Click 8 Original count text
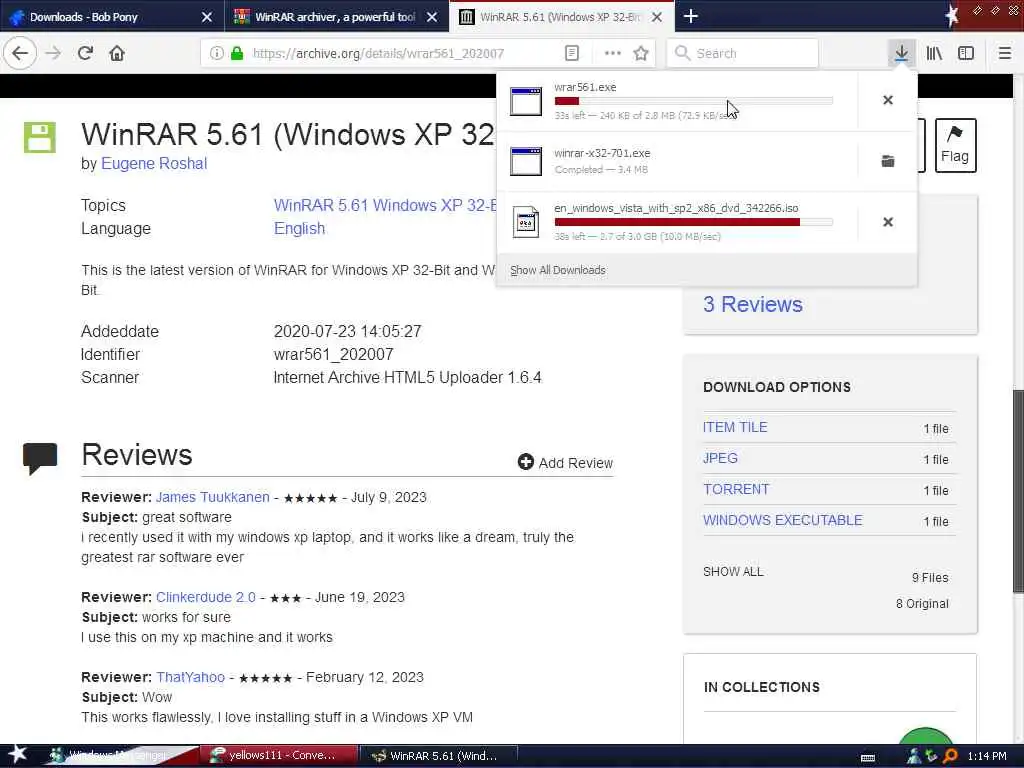 click(922, 603)
